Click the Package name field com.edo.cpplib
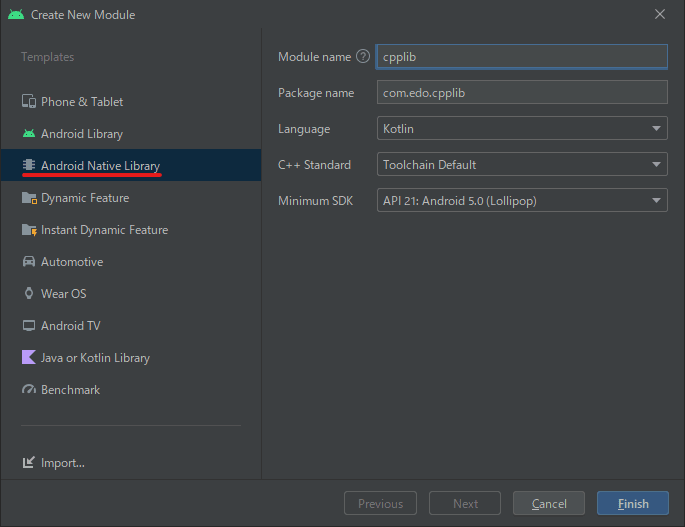Viewport: 685px width, 527px height. point(522,92)
